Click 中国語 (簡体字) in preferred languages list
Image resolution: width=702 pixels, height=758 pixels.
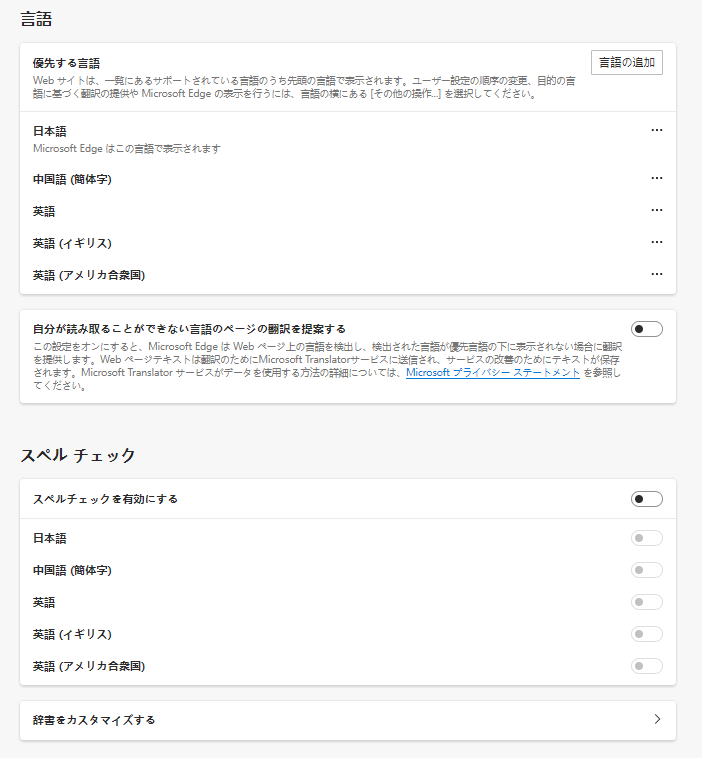coord(72,179)
